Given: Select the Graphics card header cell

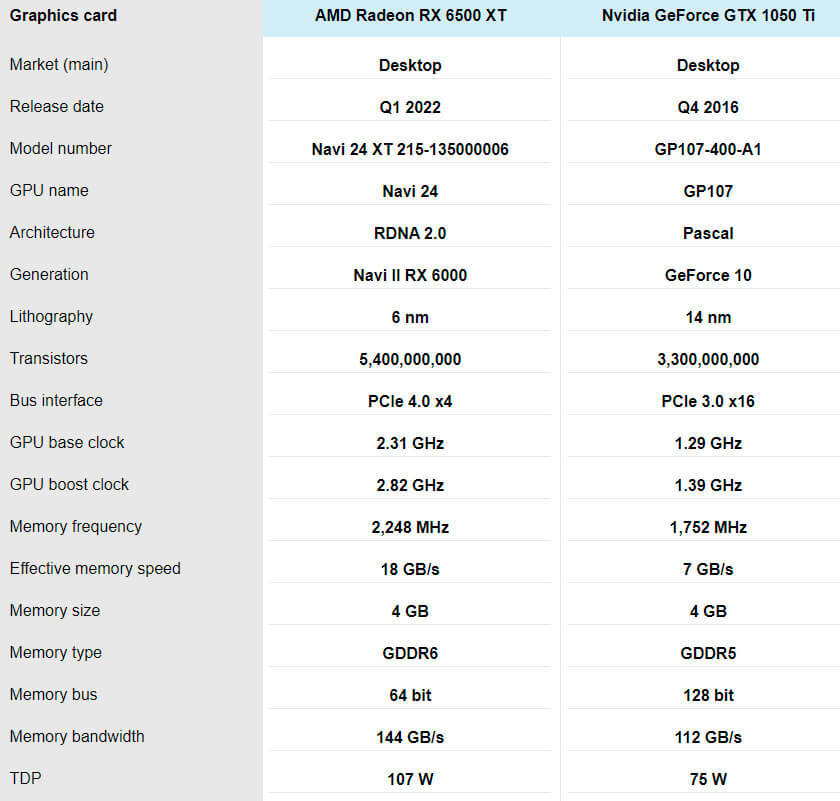Looking at the screenshot, I should pos(62,15).
